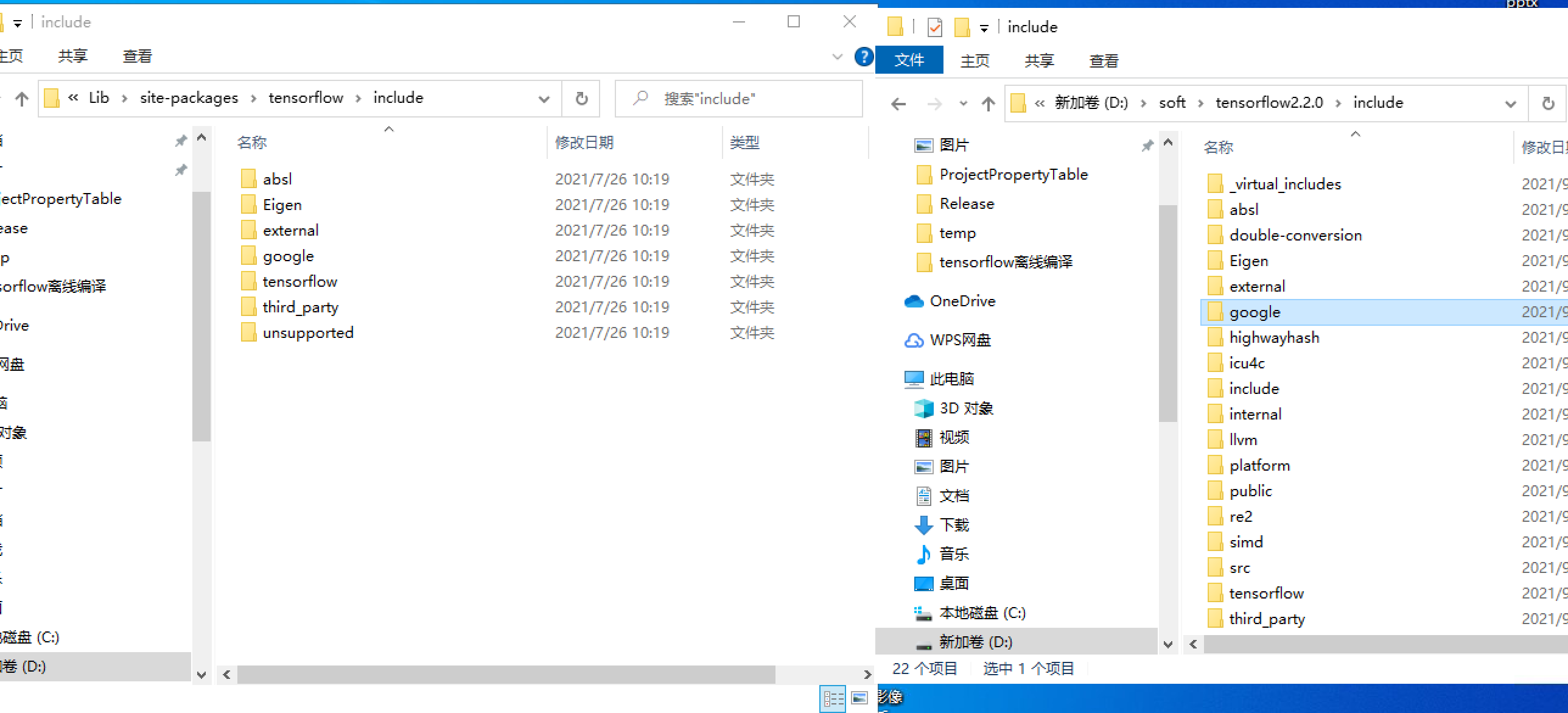This screenshot has width=1568, height=713.
Task: Switch to large thumbnails view in status bar
Action: [x=861, y=699]
